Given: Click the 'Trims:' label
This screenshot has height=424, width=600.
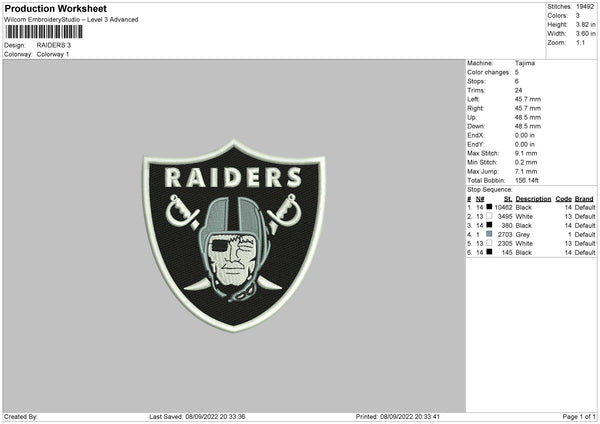Looking at the screenshot, I should click(x=476, y=90).
